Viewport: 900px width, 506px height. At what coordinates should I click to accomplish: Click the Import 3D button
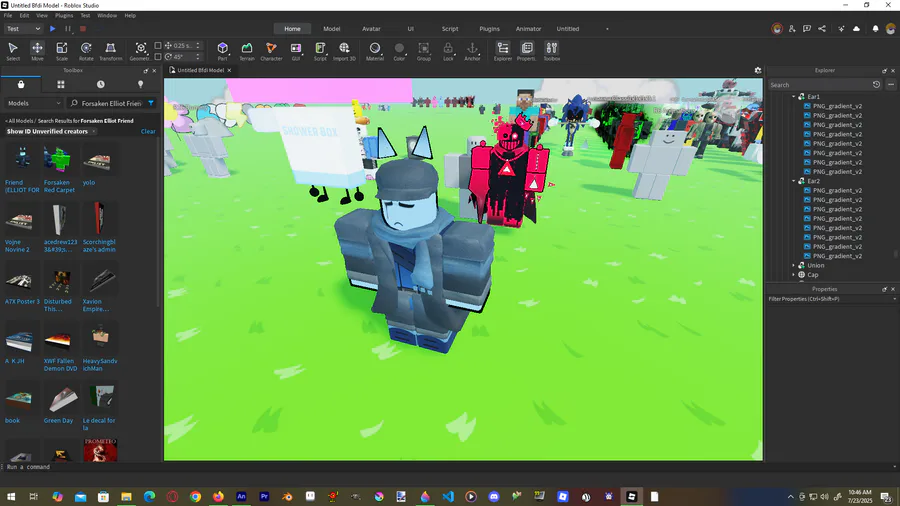(344, 50)
